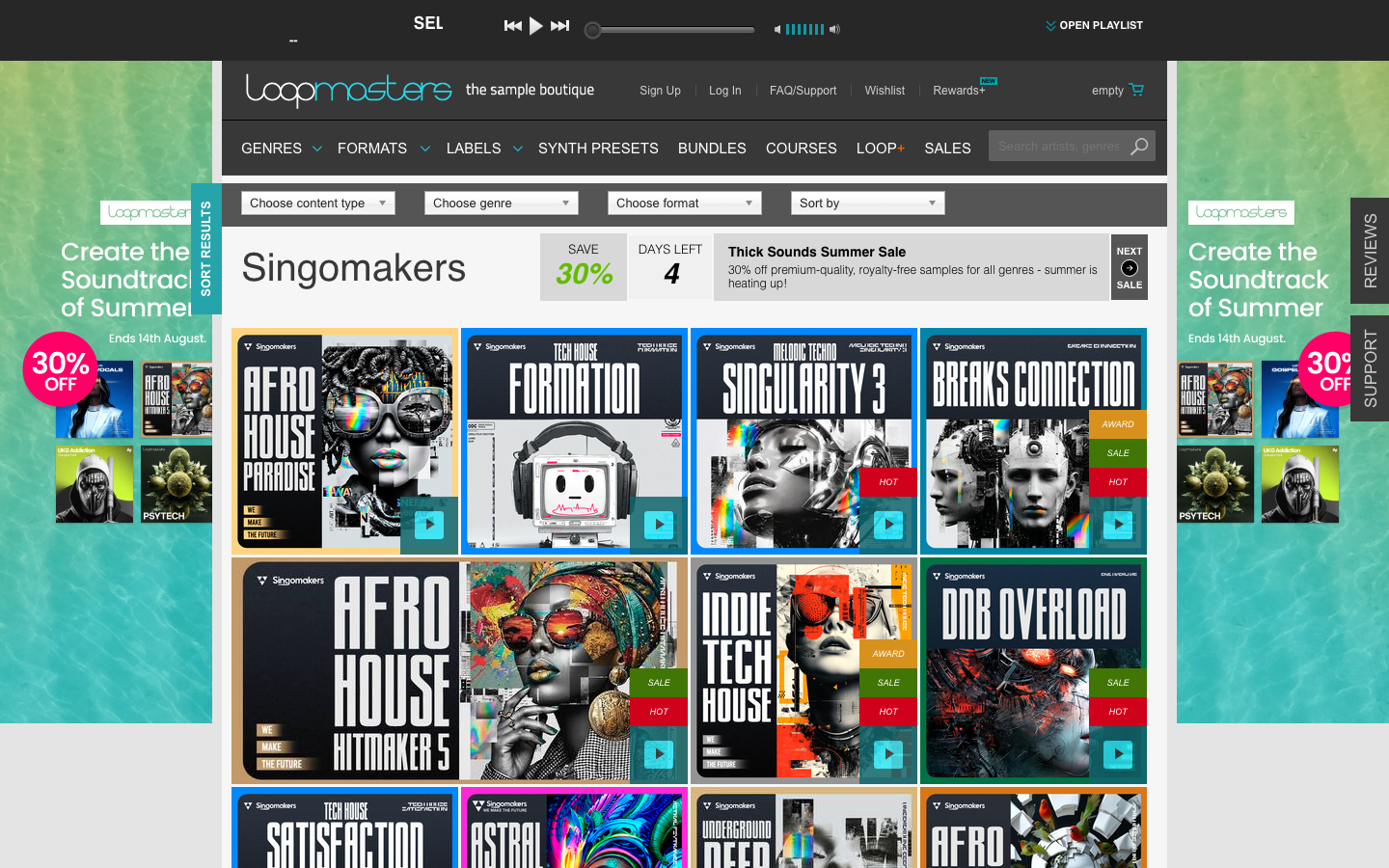Click the loud speaker icon at the volume bar's end

(x=835, y=30)
